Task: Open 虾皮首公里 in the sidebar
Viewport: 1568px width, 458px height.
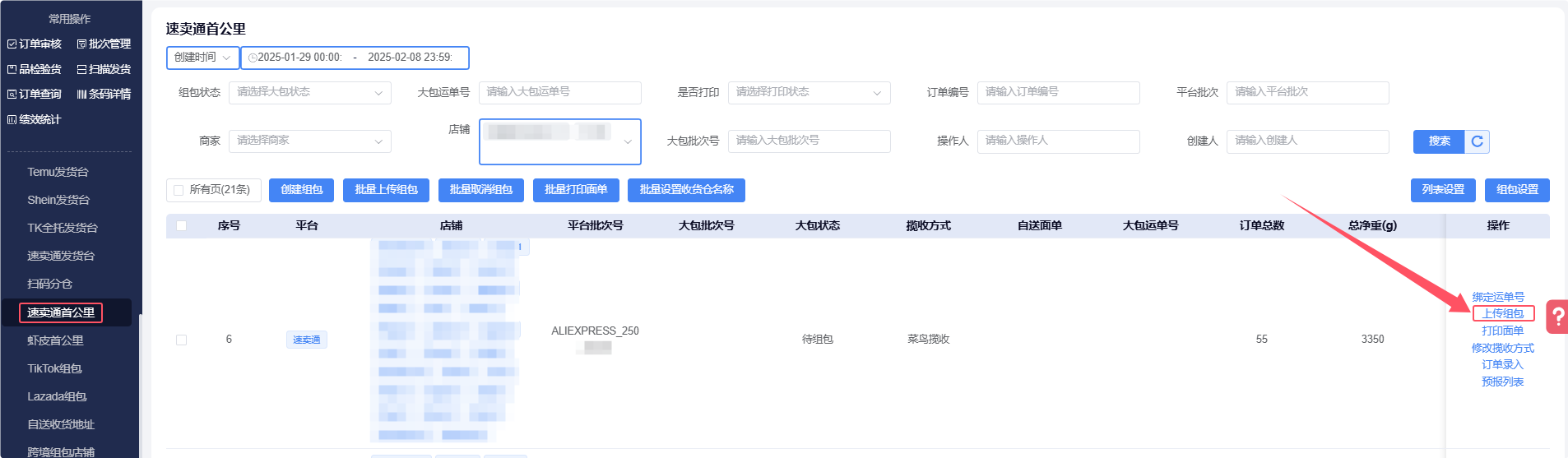Action: tap(55, 340)
